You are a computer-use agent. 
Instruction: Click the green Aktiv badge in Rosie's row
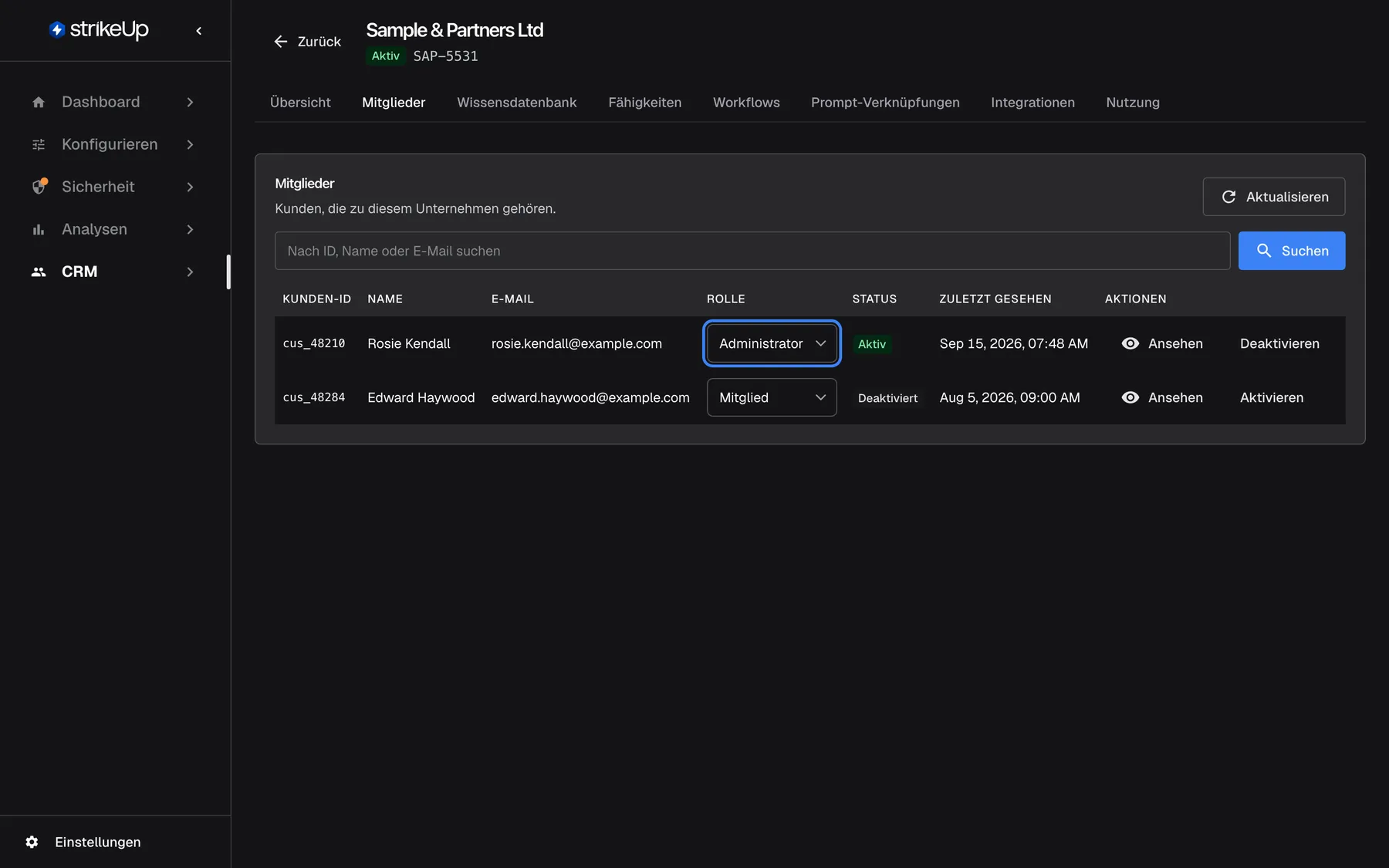[872, 344]
